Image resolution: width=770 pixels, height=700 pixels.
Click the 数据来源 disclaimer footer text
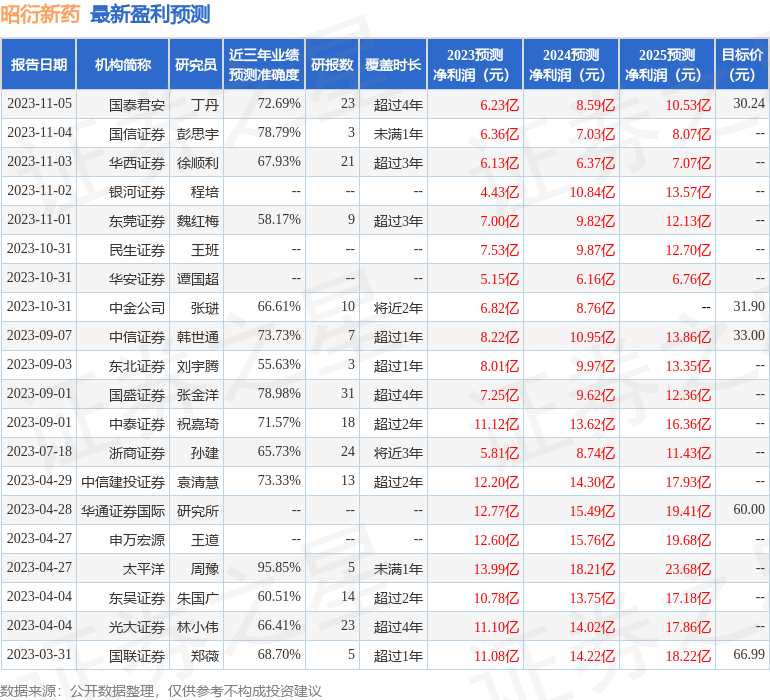161,691
